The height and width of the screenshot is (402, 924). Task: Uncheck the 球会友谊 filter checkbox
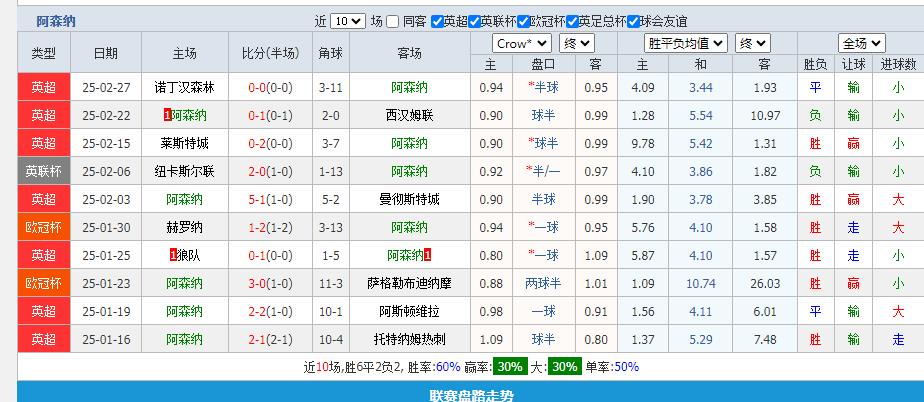633,22
